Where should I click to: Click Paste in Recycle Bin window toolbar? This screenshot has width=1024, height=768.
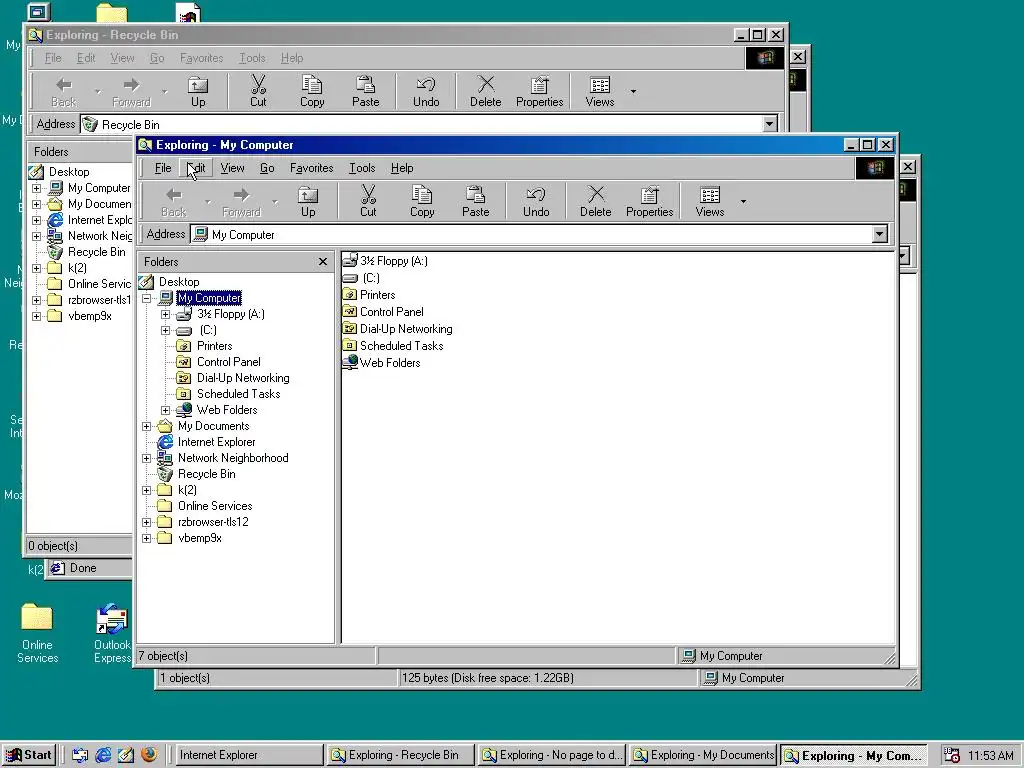(x=366, y=91)
